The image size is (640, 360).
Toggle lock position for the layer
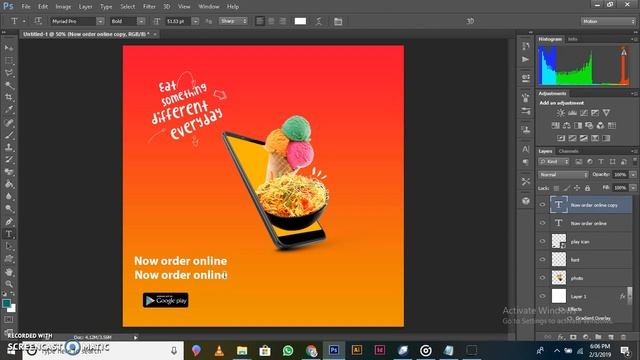(577, 188)
